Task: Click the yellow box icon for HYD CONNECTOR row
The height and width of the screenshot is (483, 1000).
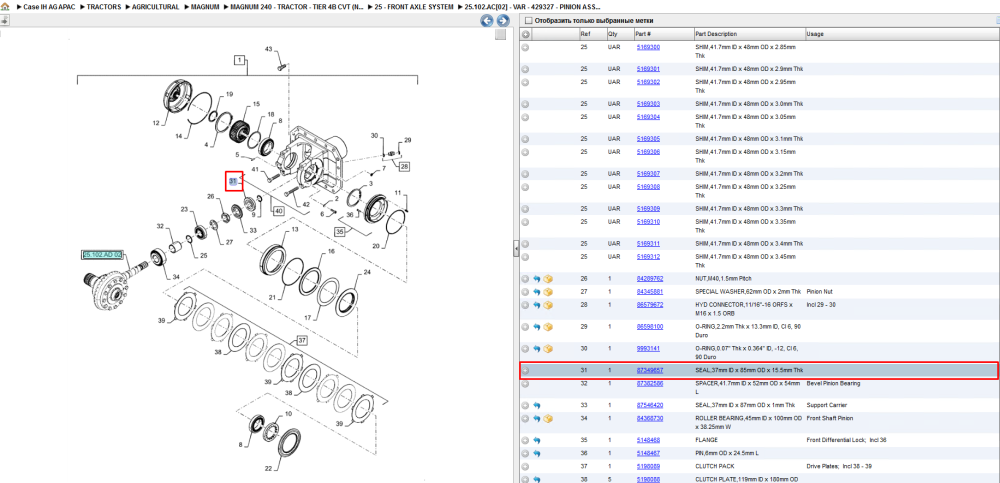Action: (x=548, y=305)
